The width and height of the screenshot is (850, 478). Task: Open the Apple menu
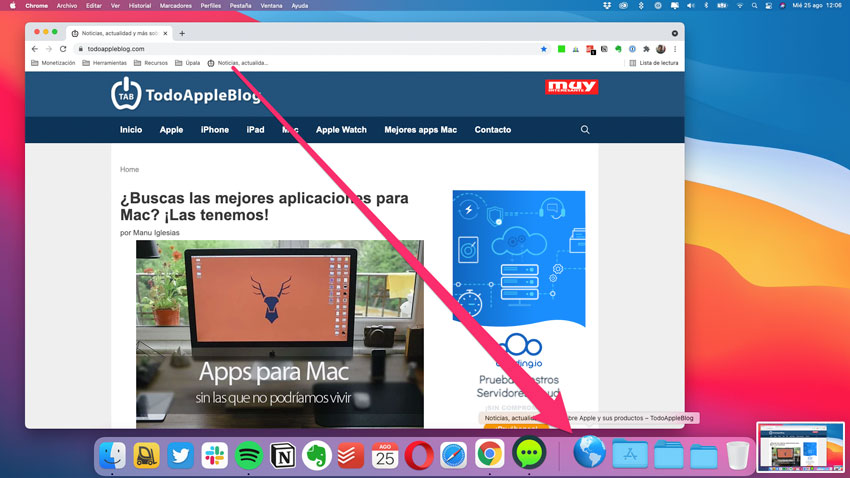(x=12, y=5)
